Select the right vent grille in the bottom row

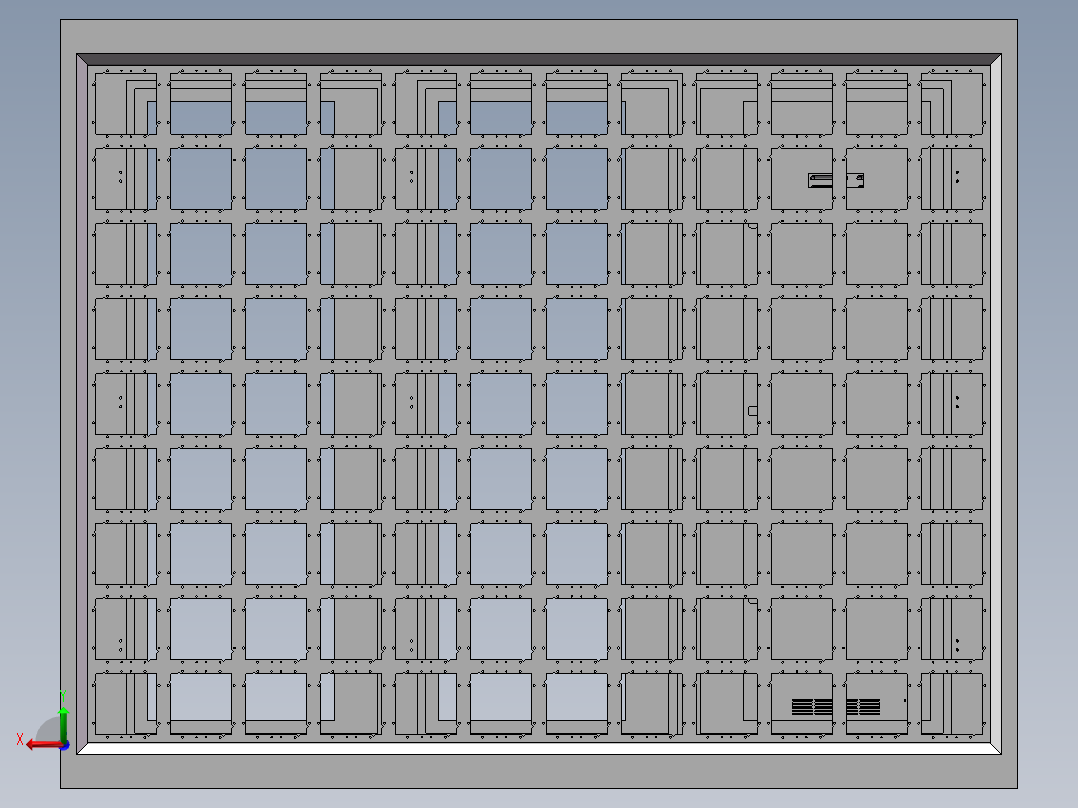(864, 706)
